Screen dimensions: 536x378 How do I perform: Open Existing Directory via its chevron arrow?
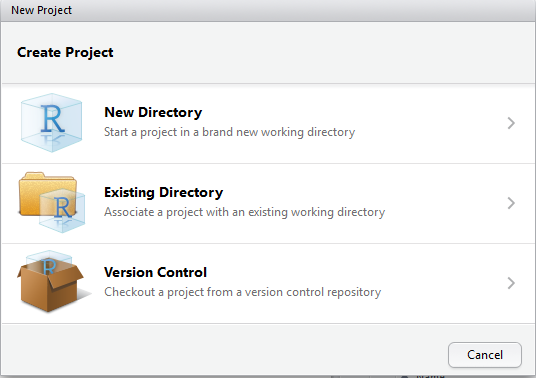point(511,203)
